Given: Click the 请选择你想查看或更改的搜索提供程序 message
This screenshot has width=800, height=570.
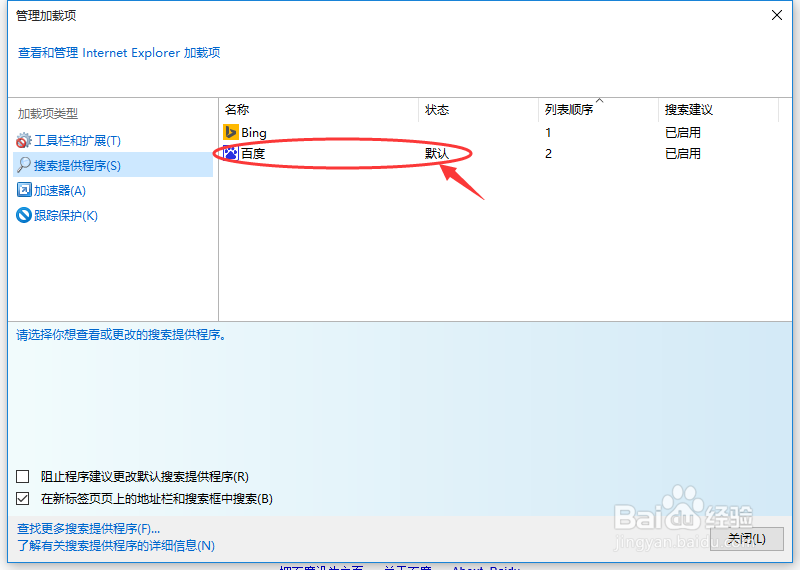Looking at the screenshot, I should (x=121, y=335).
